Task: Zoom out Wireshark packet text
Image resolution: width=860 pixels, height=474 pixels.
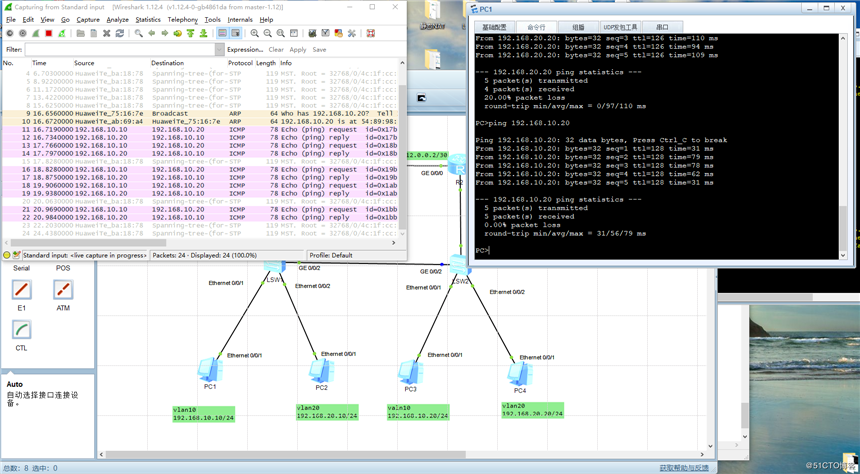Action: (268, 33)
